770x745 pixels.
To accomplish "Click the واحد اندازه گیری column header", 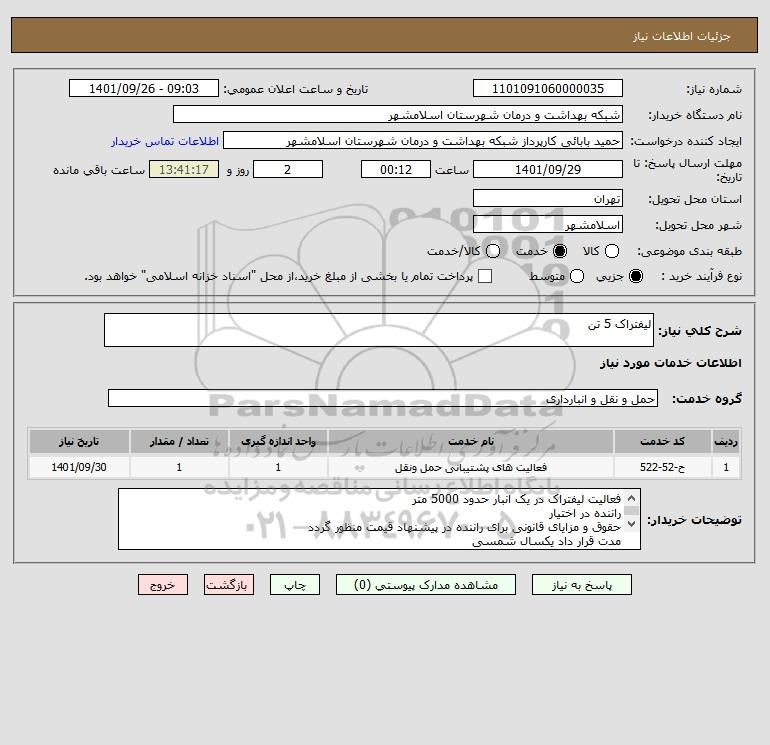I will click(278, 441).
